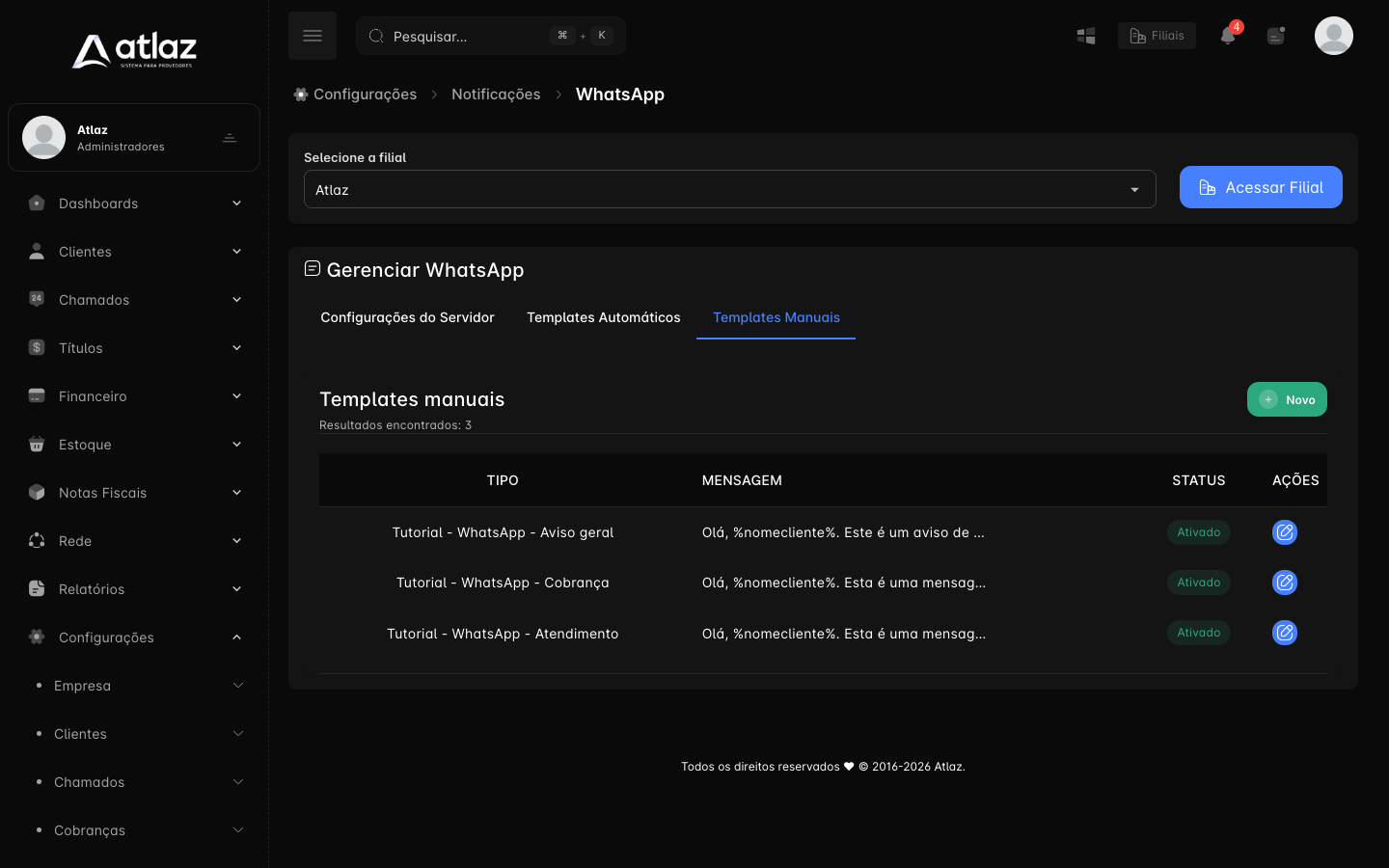The height and width of the screenshot is (868, 1389).
Task: Open the notifications bell icon
Action: (x=1228, y=36)
